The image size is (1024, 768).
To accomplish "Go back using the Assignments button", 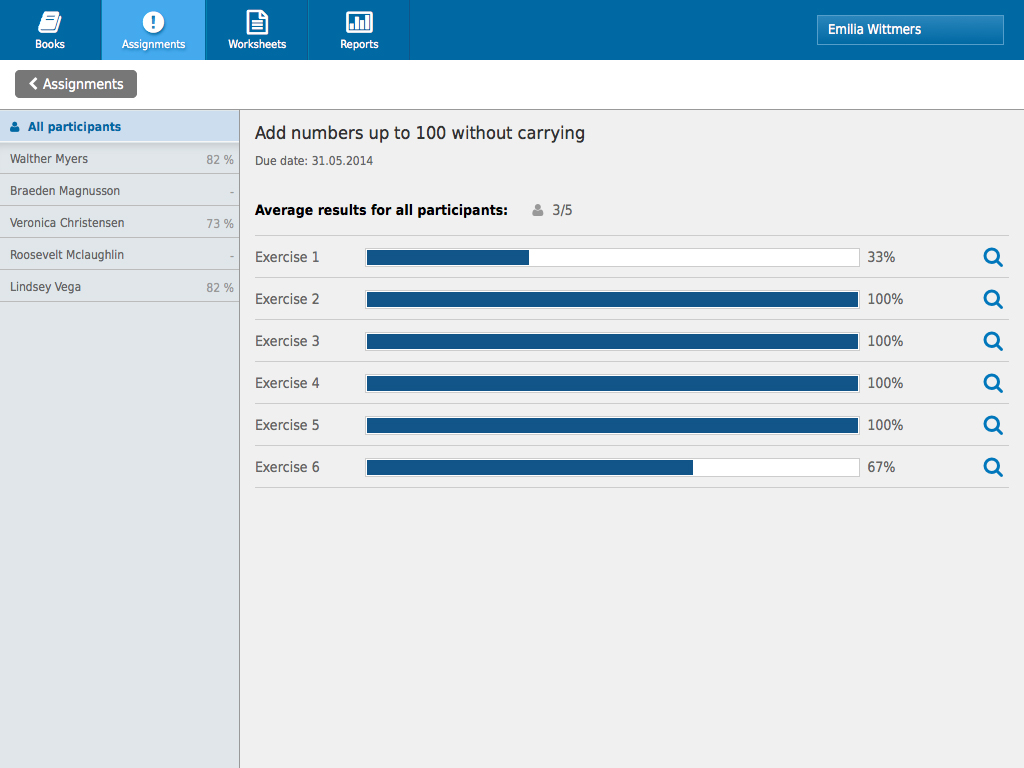I will (76, 84).
